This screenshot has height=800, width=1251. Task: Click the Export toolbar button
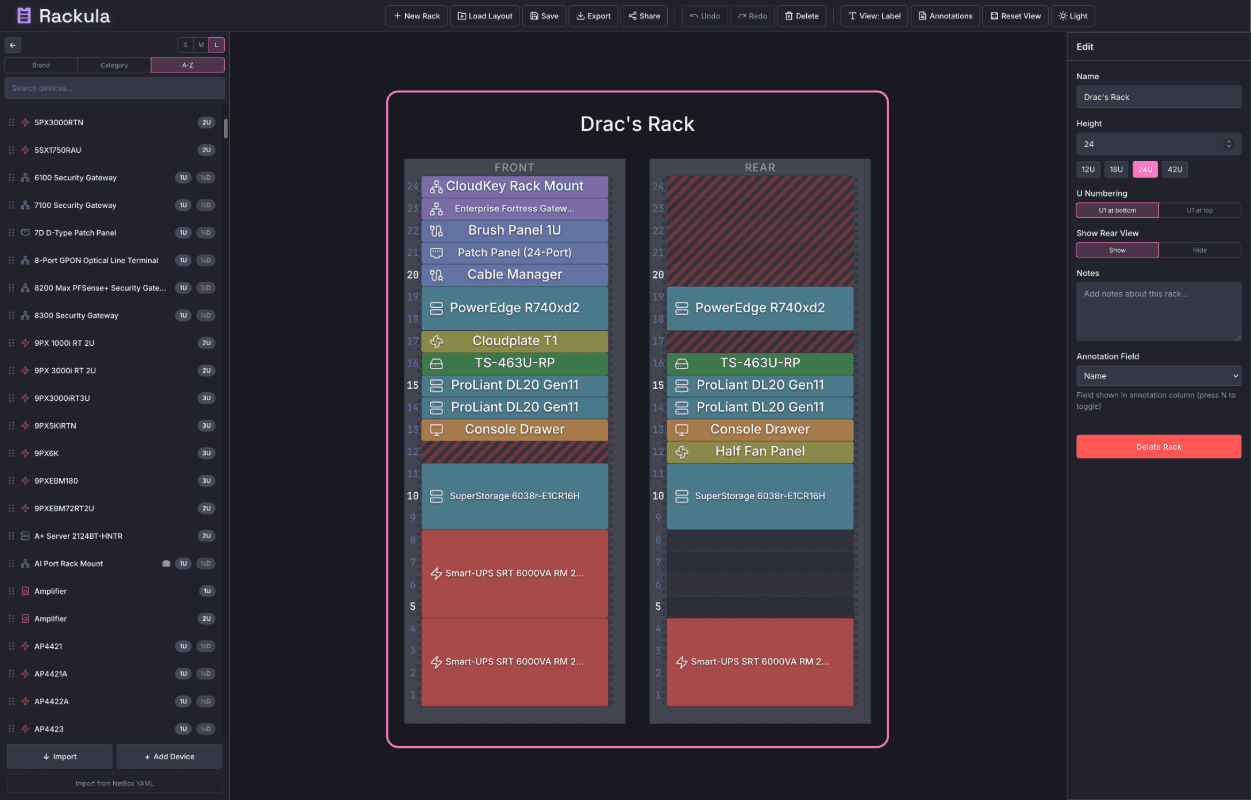click(593, 16)
